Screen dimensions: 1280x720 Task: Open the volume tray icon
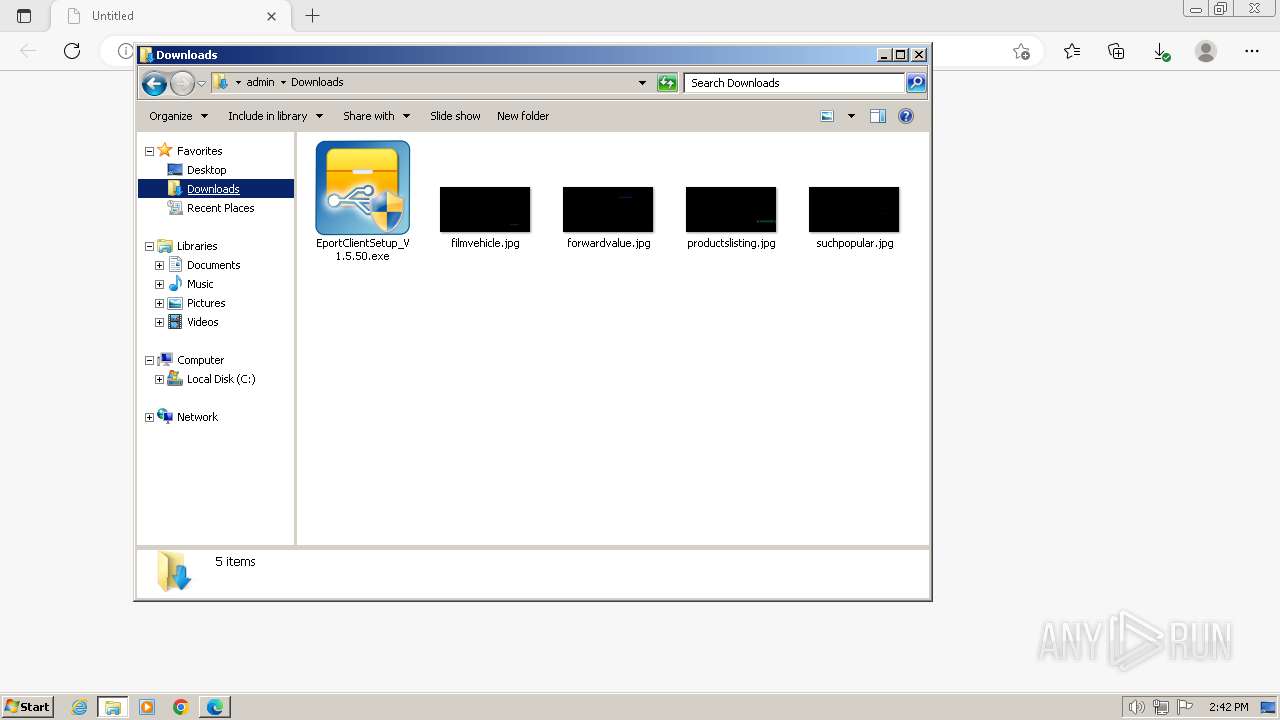pos(1136,707)
